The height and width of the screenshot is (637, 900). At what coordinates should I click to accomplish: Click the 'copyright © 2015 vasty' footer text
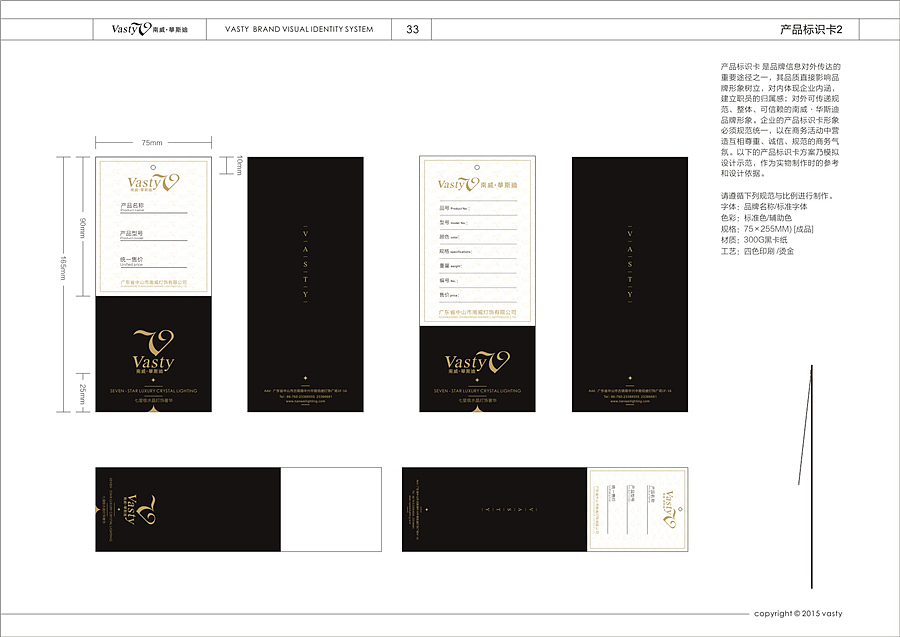coord(798,613)
